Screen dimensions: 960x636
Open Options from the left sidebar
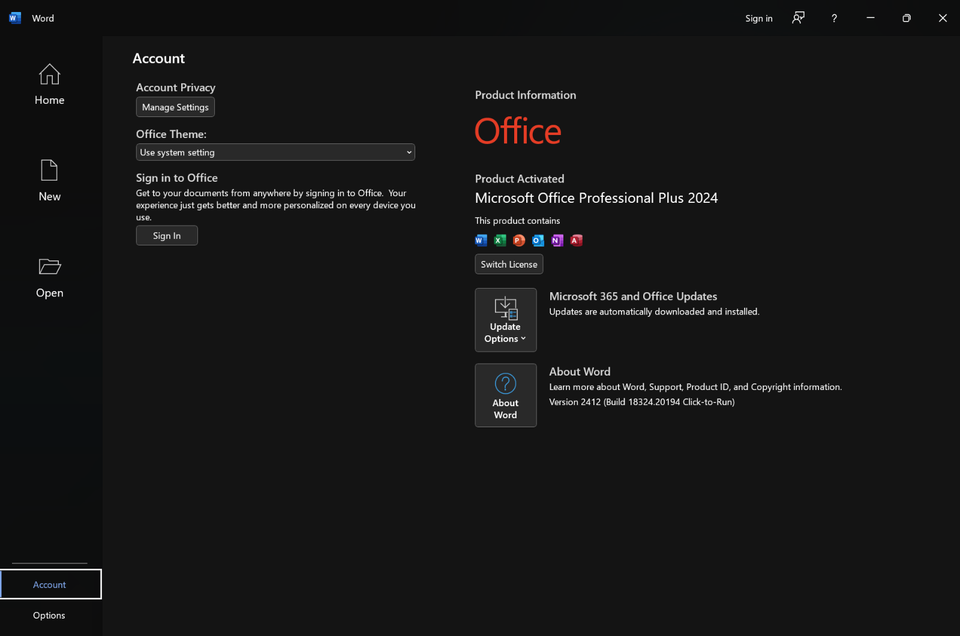click(x=49, y=615)
